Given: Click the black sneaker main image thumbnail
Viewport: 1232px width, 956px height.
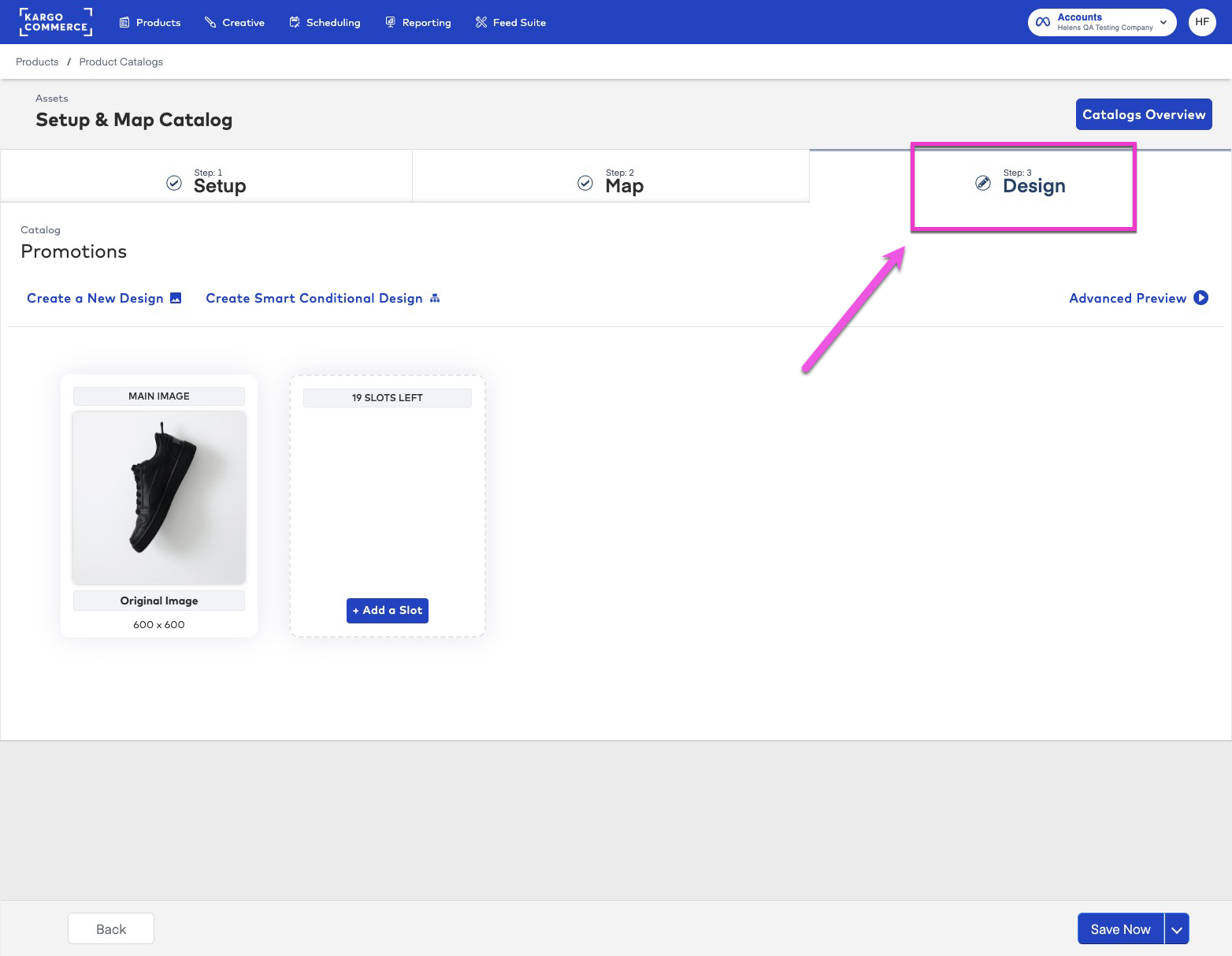Looking at the screenshot, I should [158, 497].
